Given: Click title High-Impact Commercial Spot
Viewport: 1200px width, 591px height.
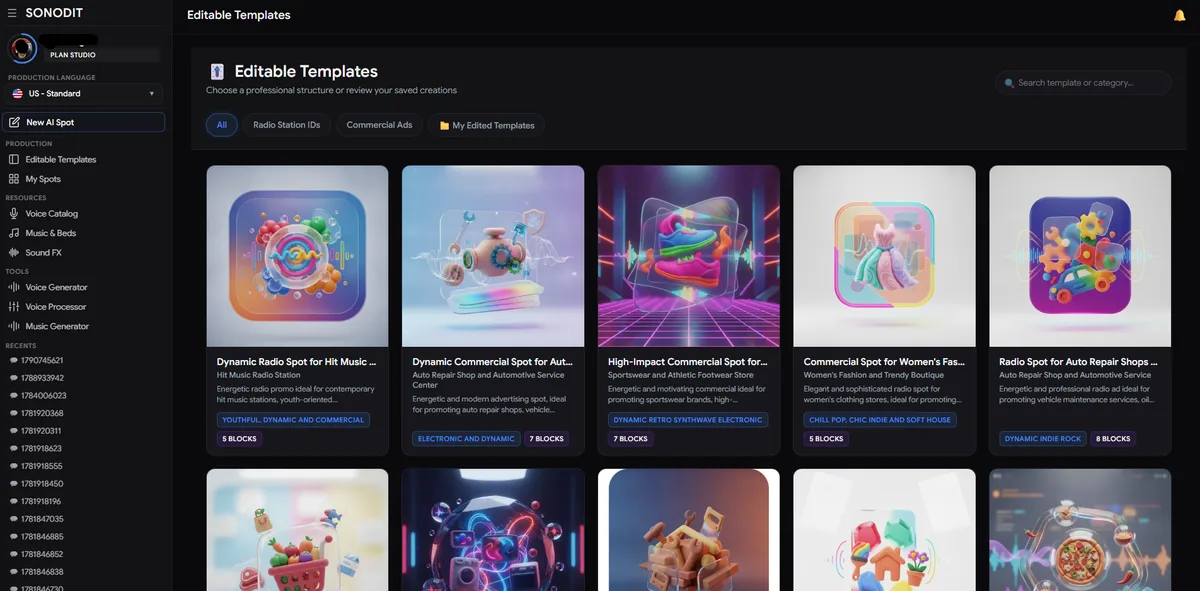Looking at the screenshot, I should (688, 362).
